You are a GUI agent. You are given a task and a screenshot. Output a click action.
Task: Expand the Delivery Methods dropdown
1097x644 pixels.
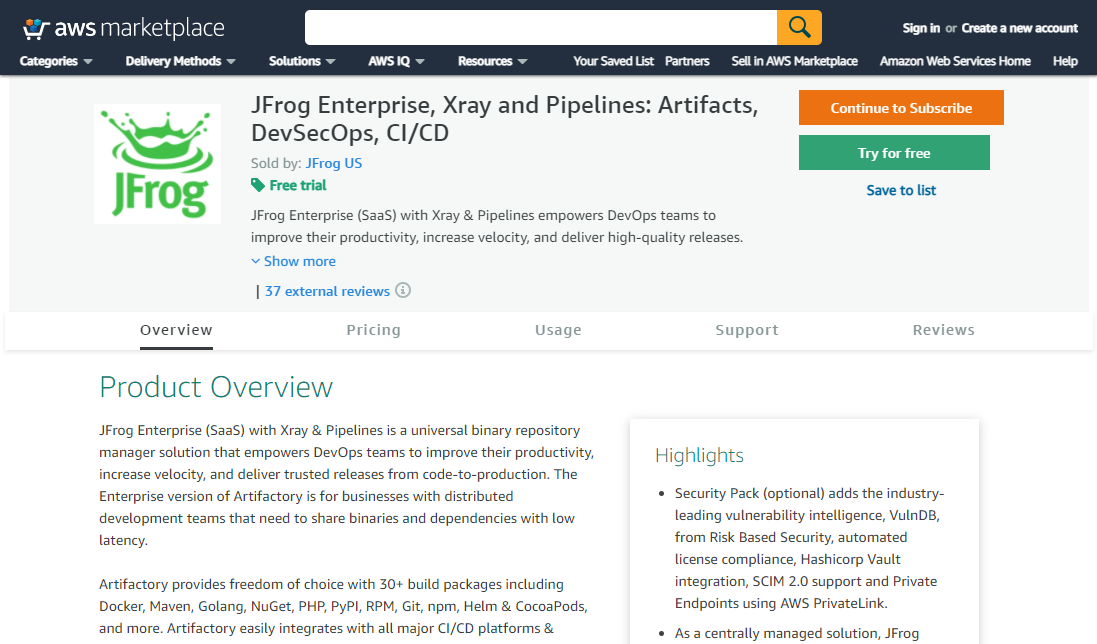[x=180, y=61]
